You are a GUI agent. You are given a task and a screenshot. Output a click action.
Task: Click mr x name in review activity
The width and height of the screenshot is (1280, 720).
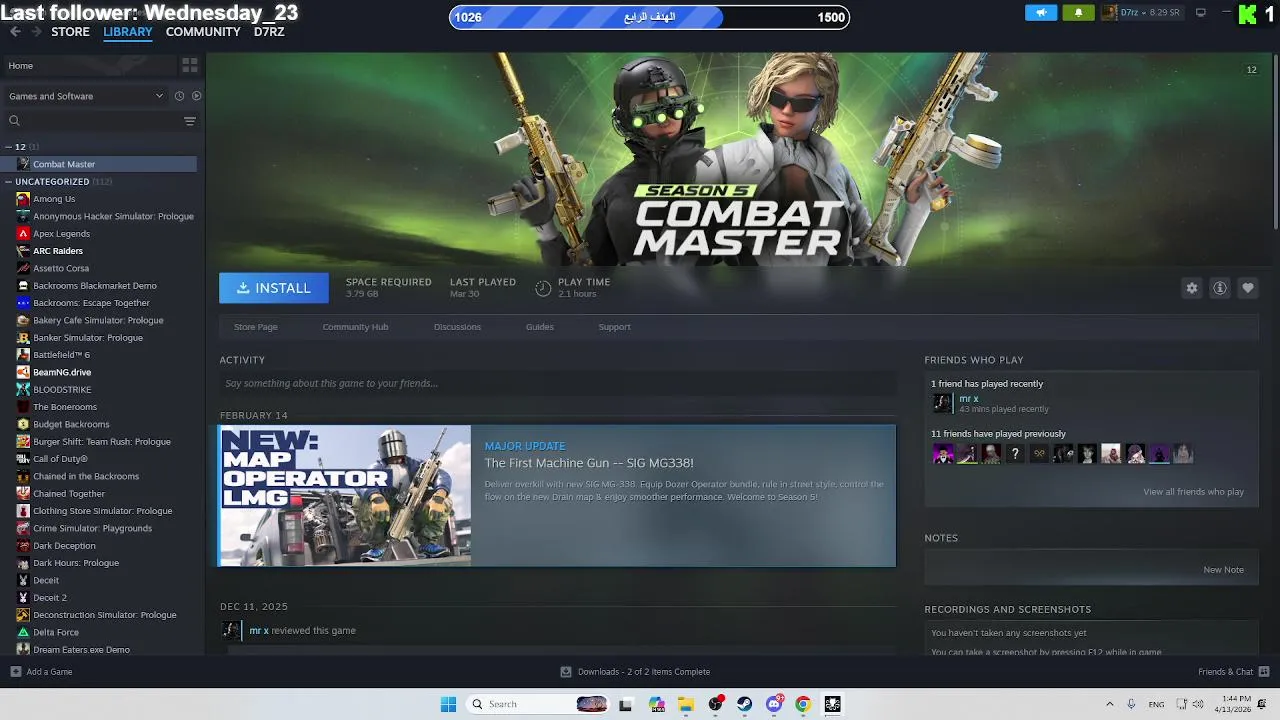coord(259,631)
